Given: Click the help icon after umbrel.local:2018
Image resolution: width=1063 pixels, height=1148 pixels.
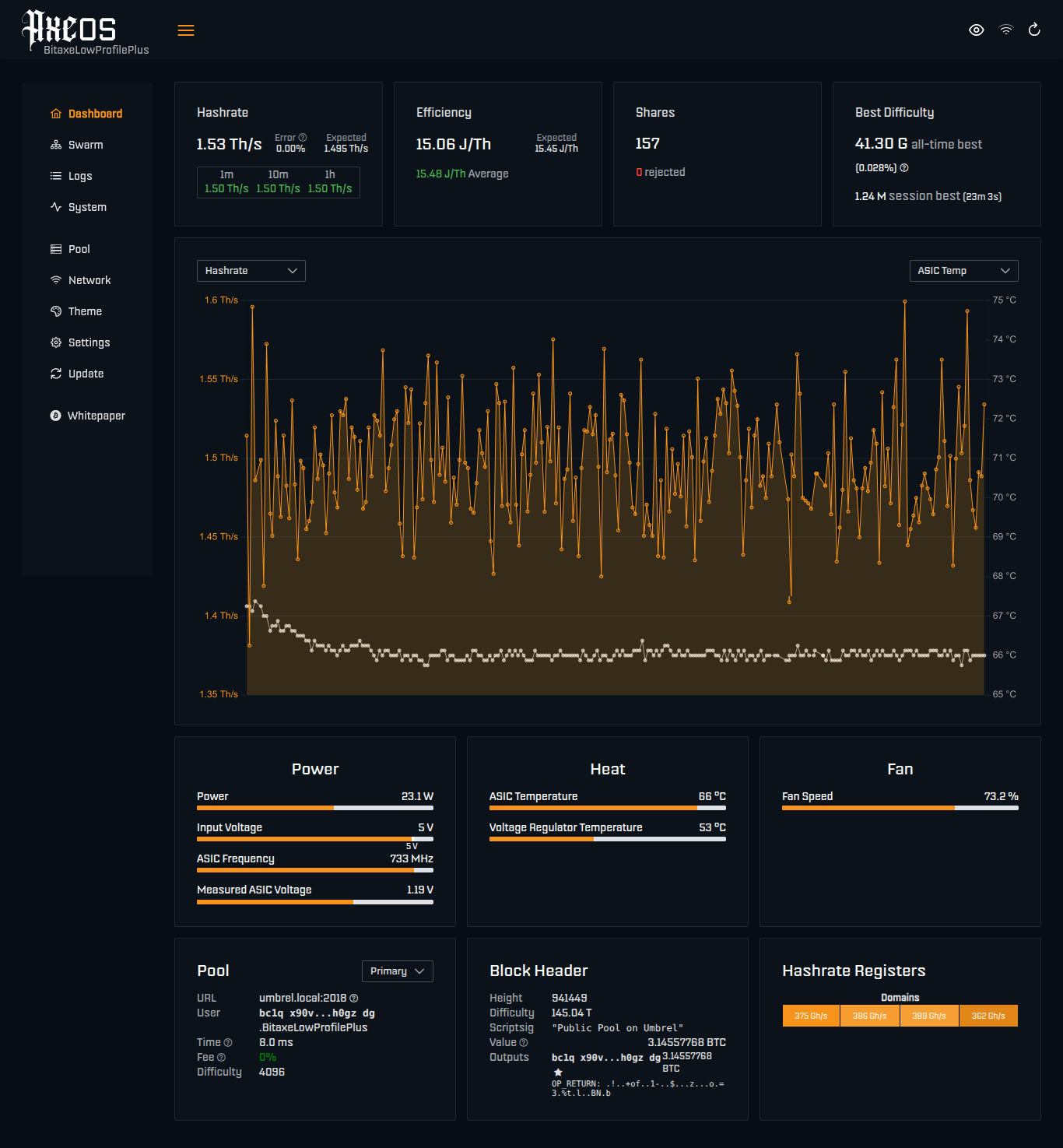Looking at the screenshot, I should (354, 998).
